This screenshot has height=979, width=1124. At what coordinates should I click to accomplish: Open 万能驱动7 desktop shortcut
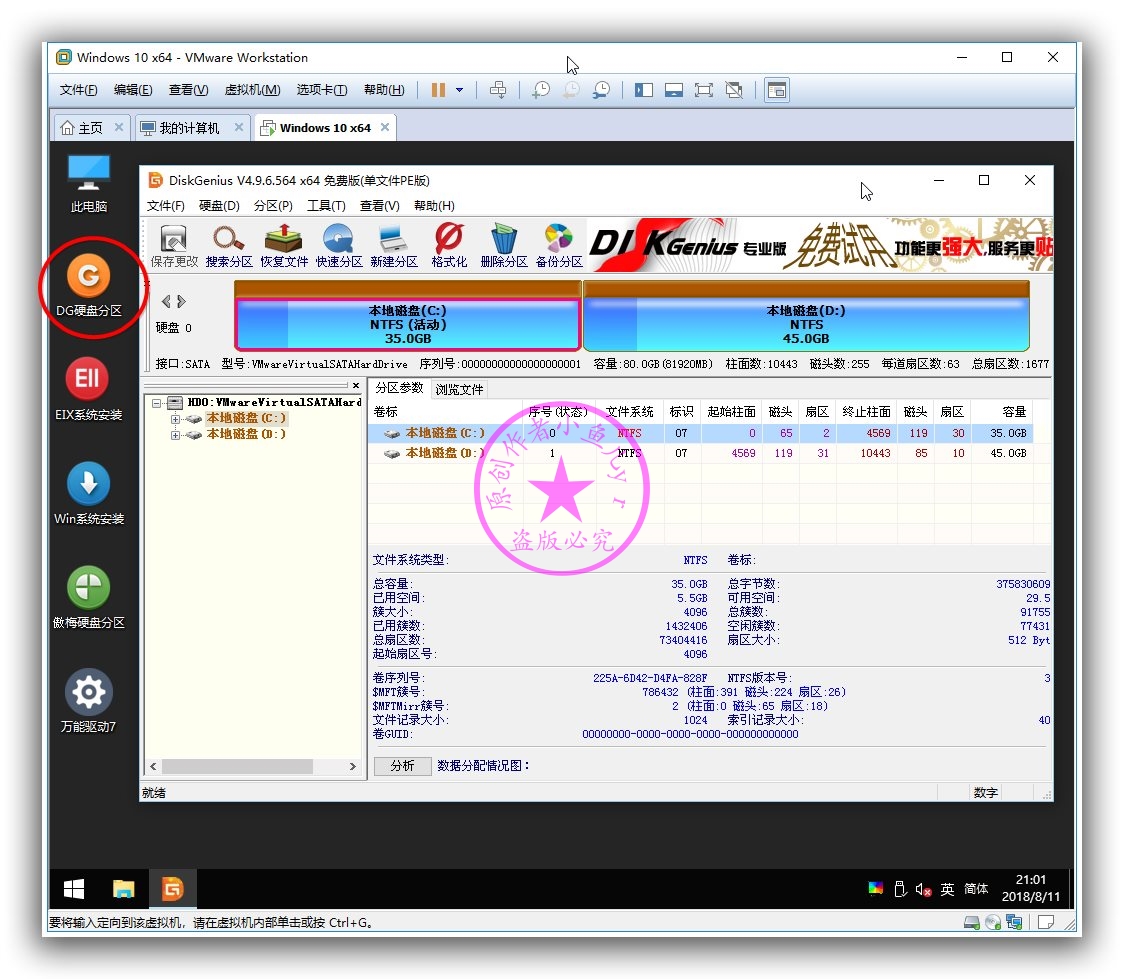pyautogui.click(x=88, y=701)
